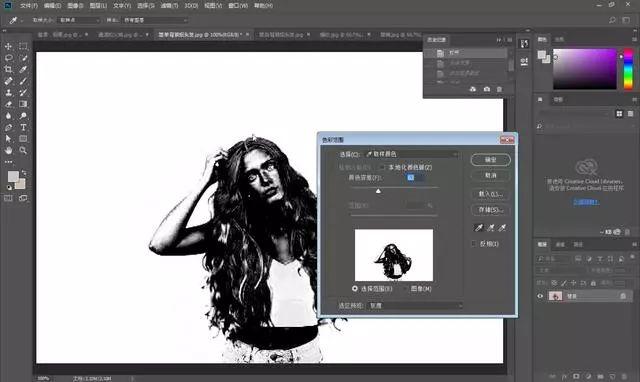640x382 pixels.
Task: Open the Edit menu
Action: coord(52,6)
